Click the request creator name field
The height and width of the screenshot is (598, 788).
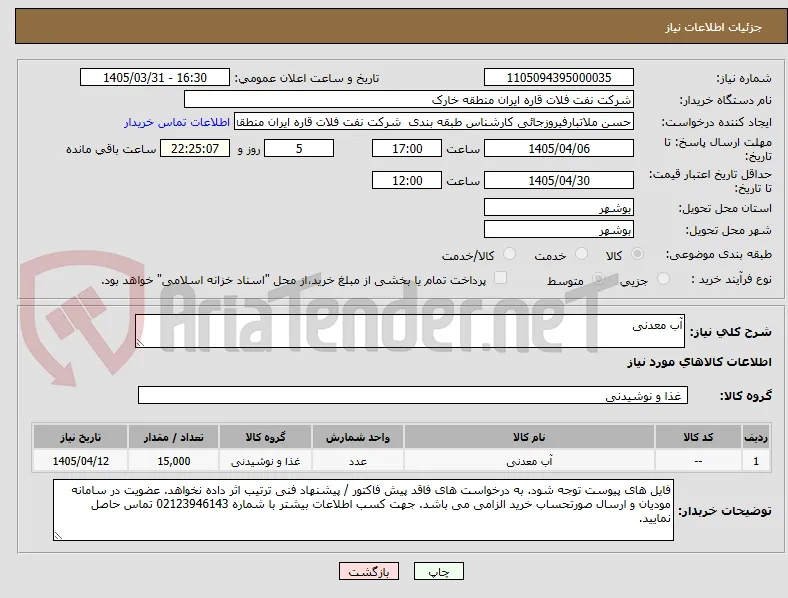click(x=434, y=122)
